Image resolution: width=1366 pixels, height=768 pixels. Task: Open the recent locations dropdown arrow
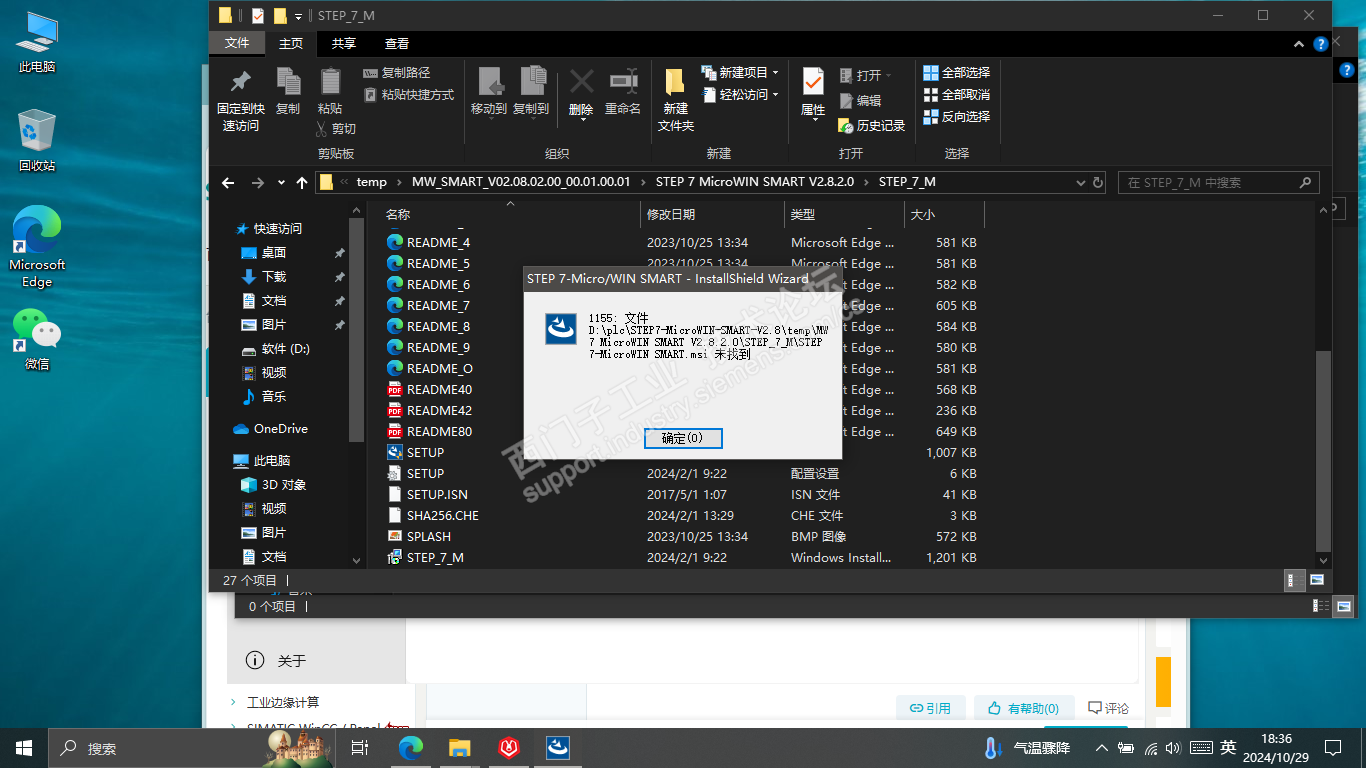[282, 184]
